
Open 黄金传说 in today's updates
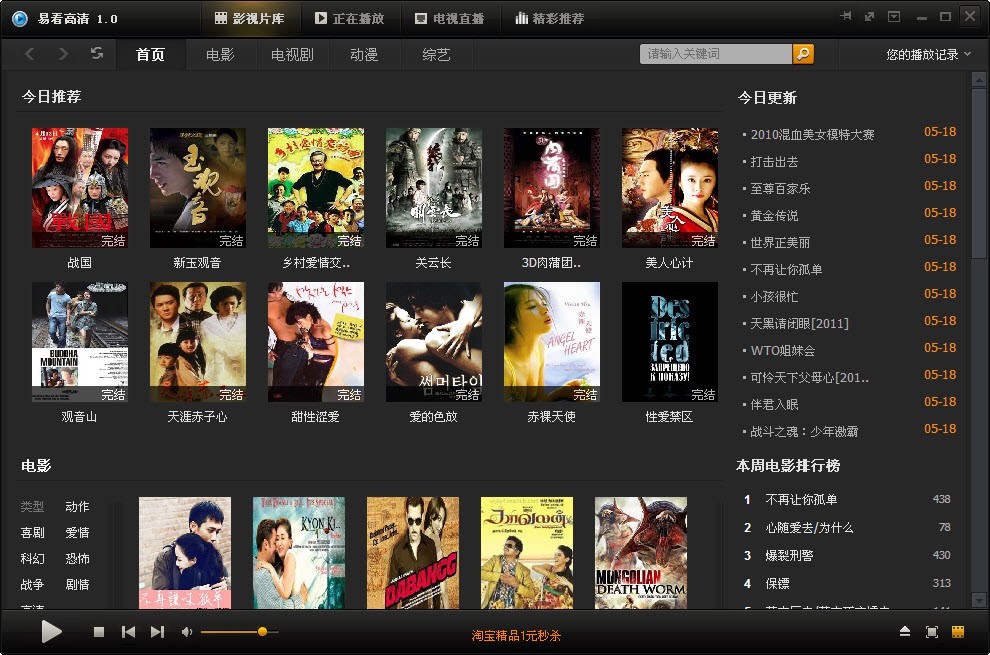[774, 216]
